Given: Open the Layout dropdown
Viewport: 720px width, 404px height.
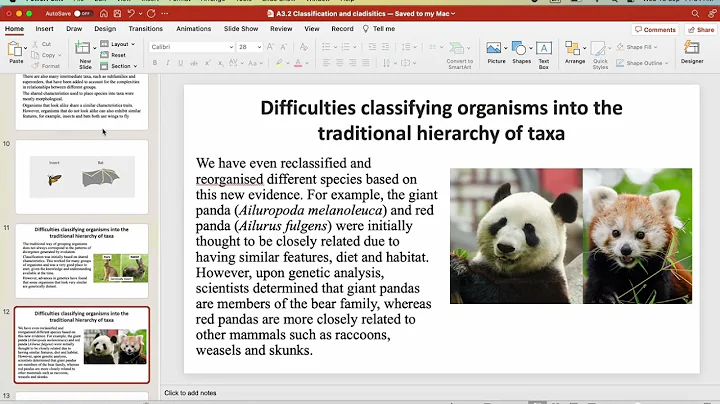Looking at the screenshot, I should tap(118, 44).
